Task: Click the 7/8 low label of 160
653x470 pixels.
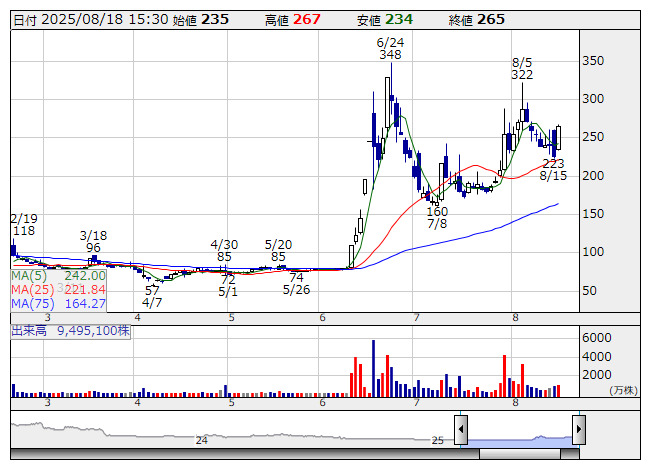Action: click(x=437, y=218)
